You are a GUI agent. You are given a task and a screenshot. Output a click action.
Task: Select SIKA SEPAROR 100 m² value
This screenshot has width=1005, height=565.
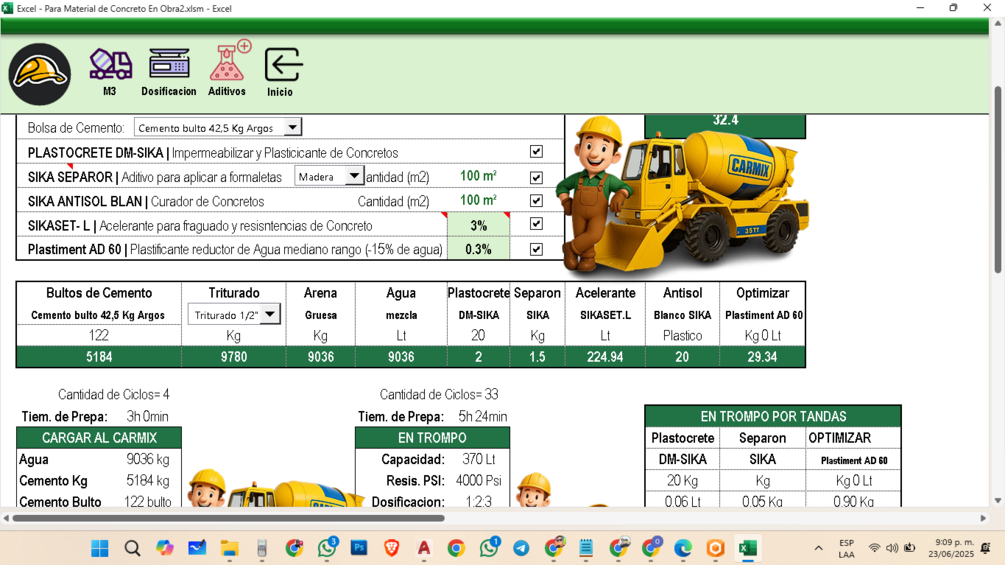pos(478,176)
